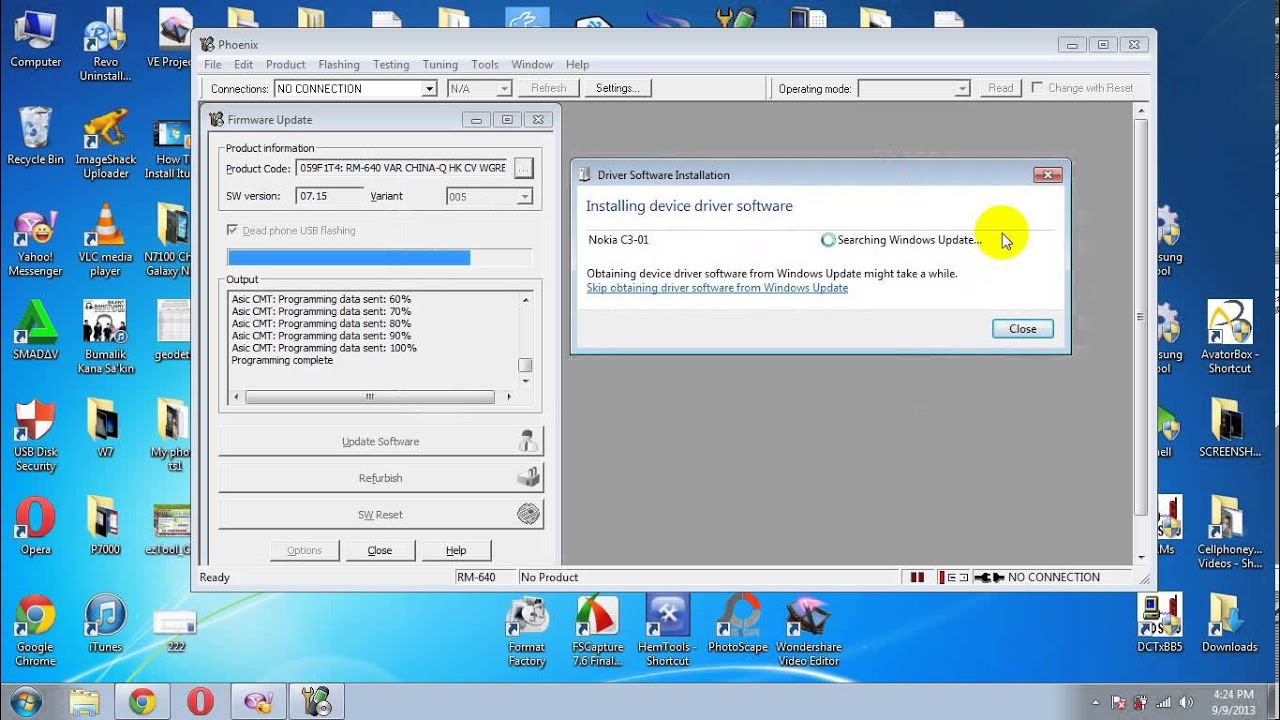Click Close button in Firmware Update
This screenshot has height=720, width=1280.
[379, 550]
